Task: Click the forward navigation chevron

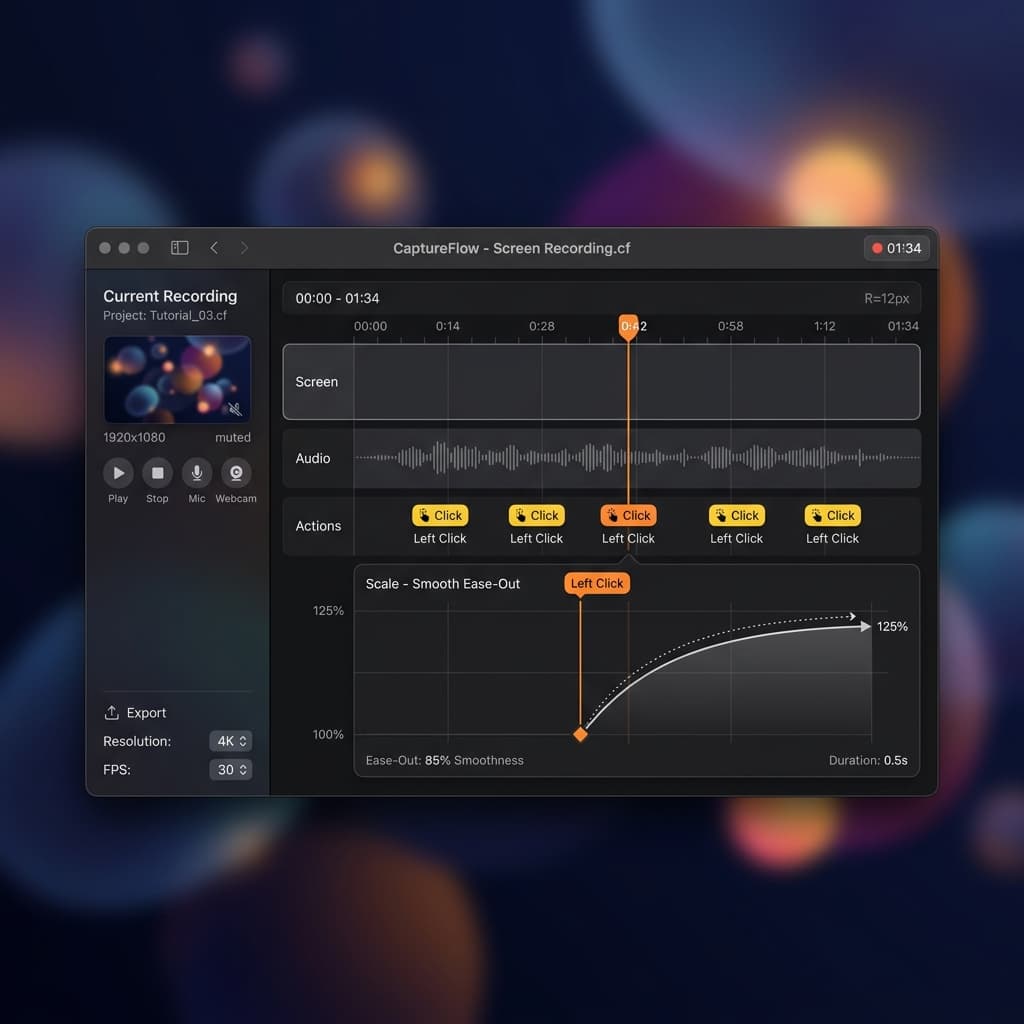Action: tap(244, 247)
